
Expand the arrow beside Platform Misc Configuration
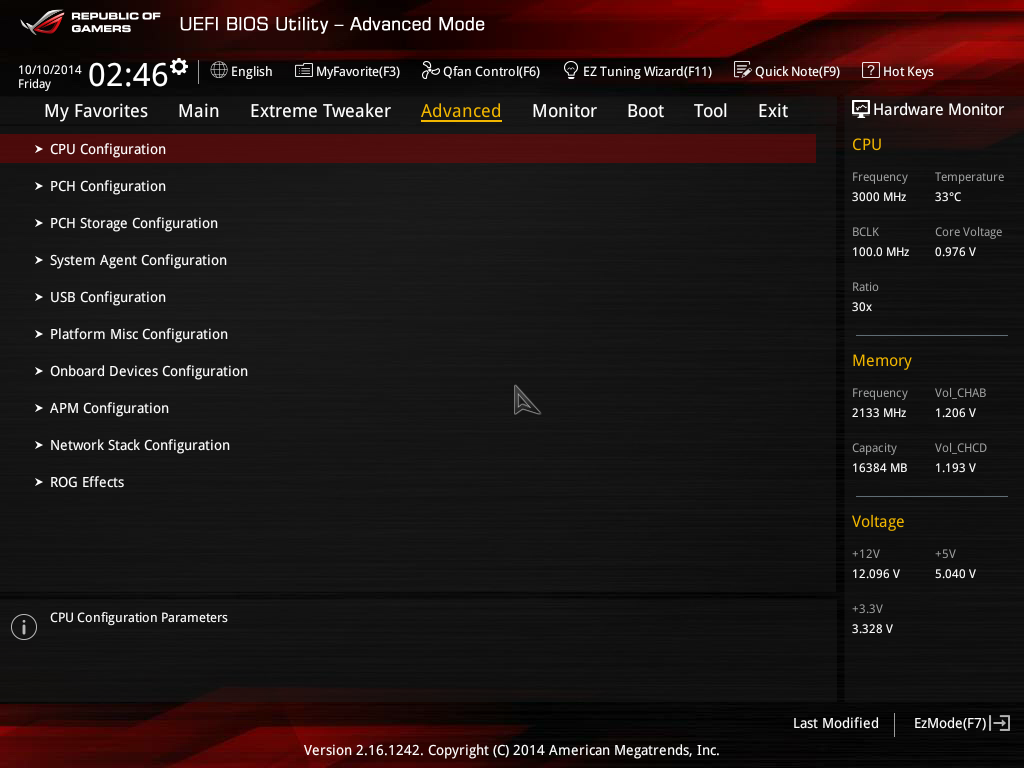pos(39,334)
